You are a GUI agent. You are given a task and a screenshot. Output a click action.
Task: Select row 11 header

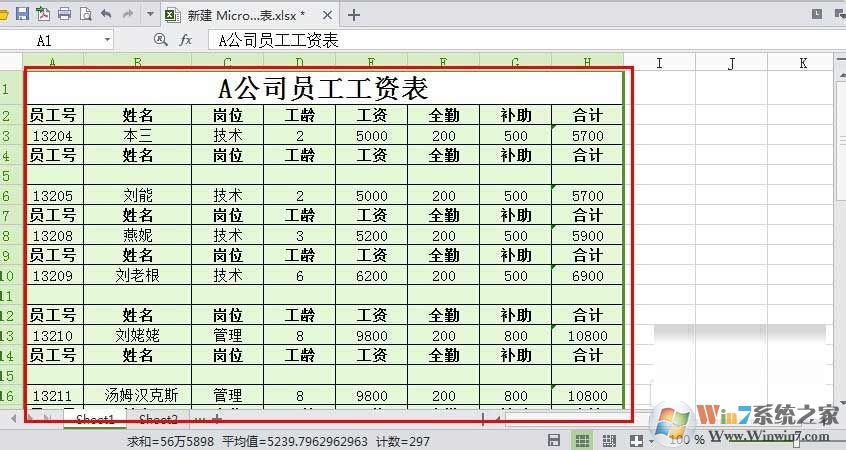[x=11, y=296]
